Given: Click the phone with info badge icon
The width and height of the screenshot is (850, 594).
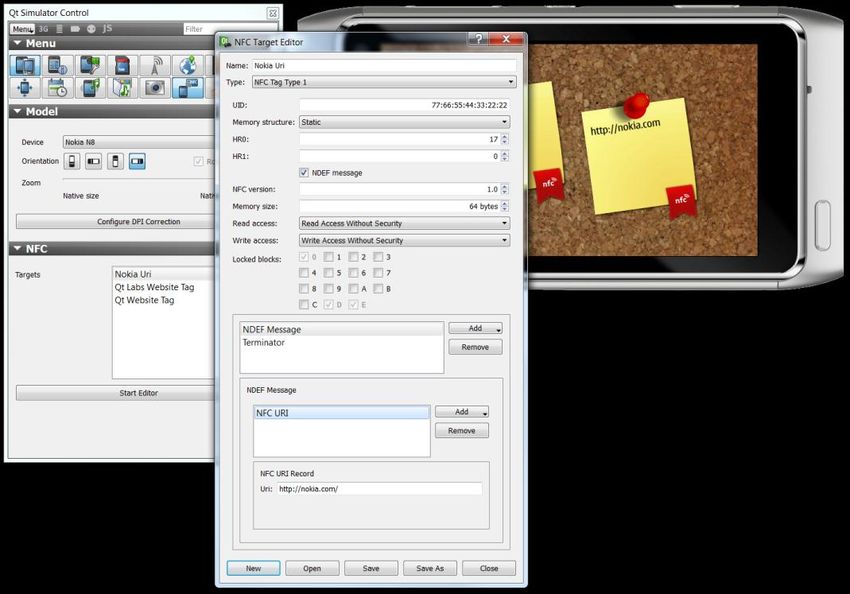Looking at the screenshot, I should pyautogui.click(x=57, y=66).
